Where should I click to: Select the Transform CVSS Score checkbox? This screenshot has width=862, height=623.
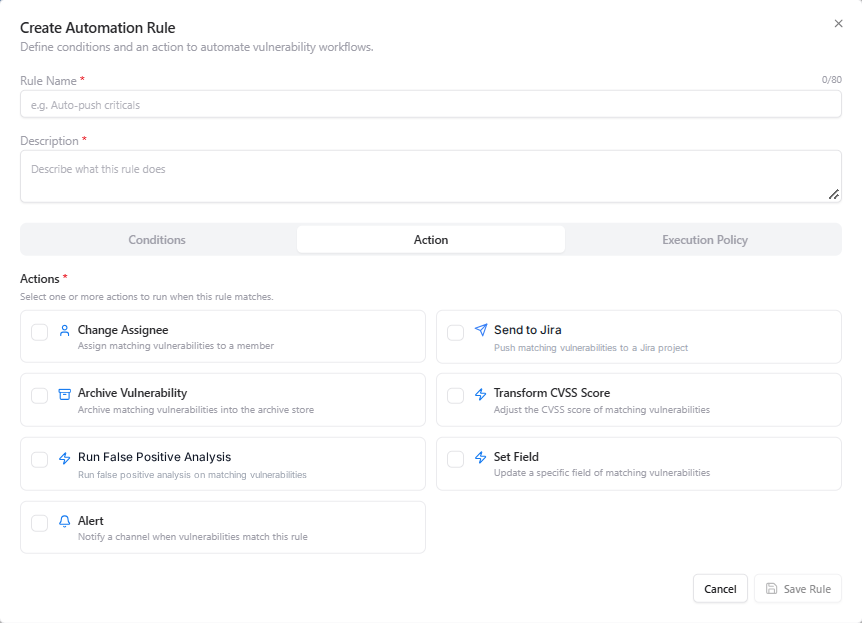click(455, 395)
